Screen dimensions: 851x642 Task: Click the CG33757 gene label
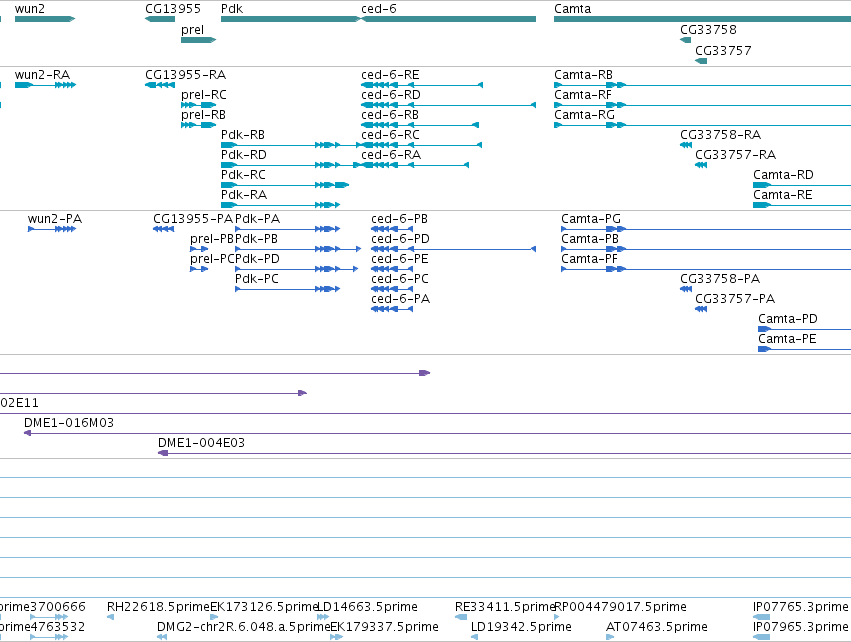click(723, 50)
